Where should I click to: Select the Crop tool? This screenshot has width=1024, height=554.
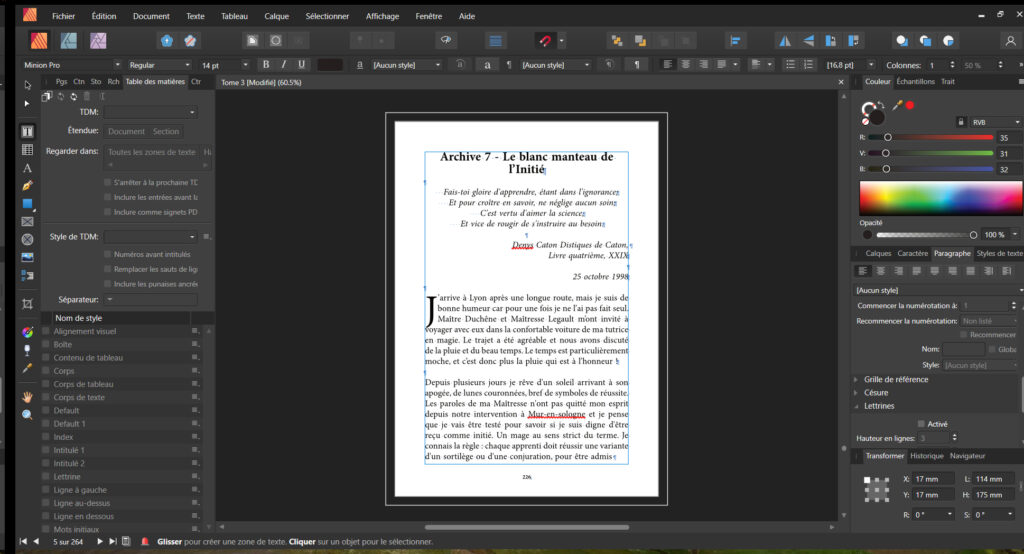[27, 304]
